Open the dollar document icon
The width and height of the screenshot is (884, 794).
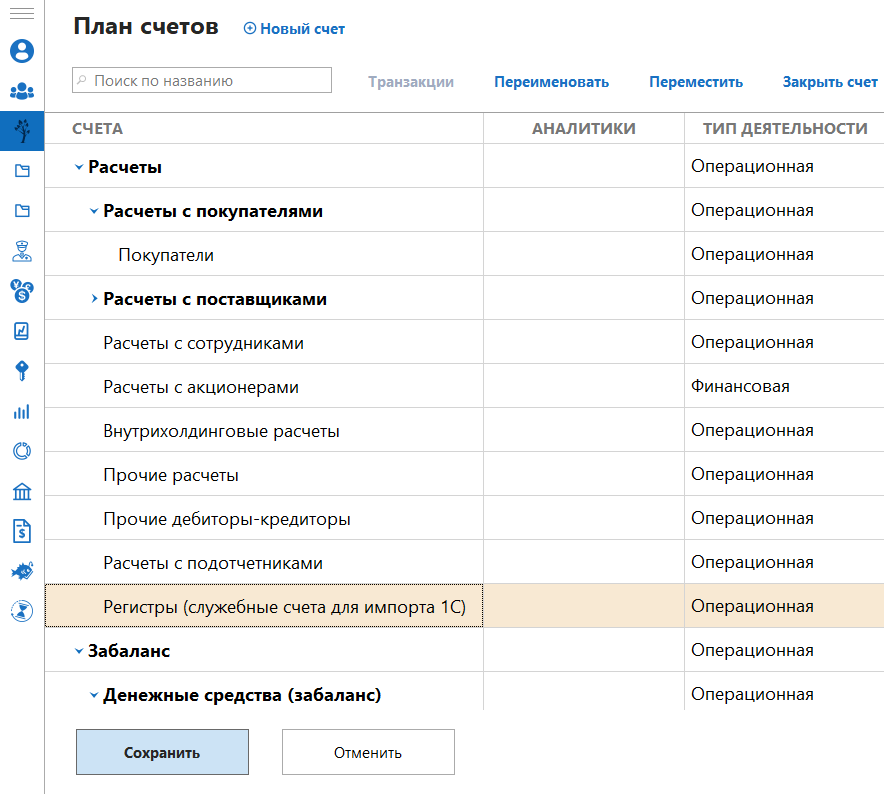[x=21, y=530]
